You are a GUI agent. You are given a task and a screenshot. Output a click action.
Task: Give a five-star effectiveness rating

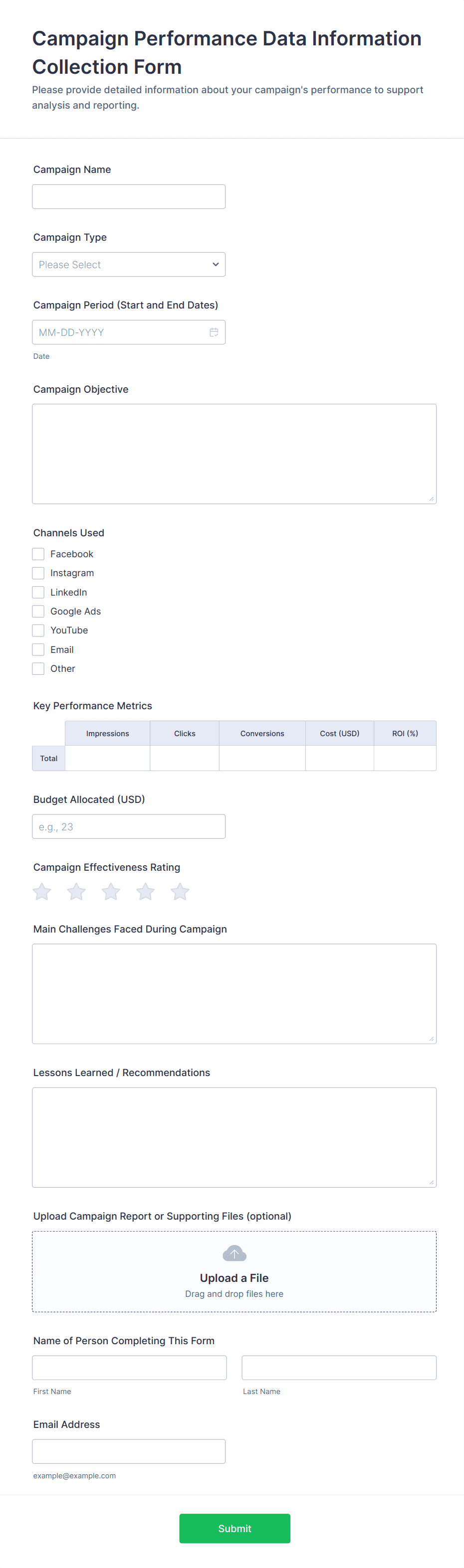[180, 892]
